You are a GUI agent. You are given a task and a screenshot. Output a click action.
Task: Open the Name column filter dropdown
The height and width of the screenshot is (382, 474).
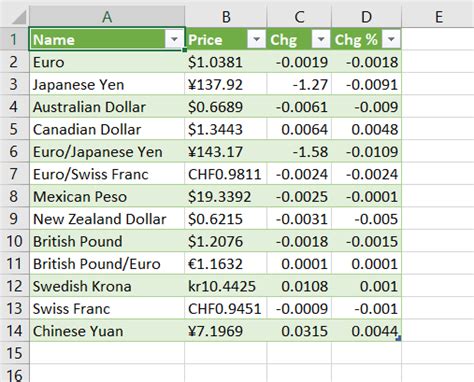(x=174, y=40)
